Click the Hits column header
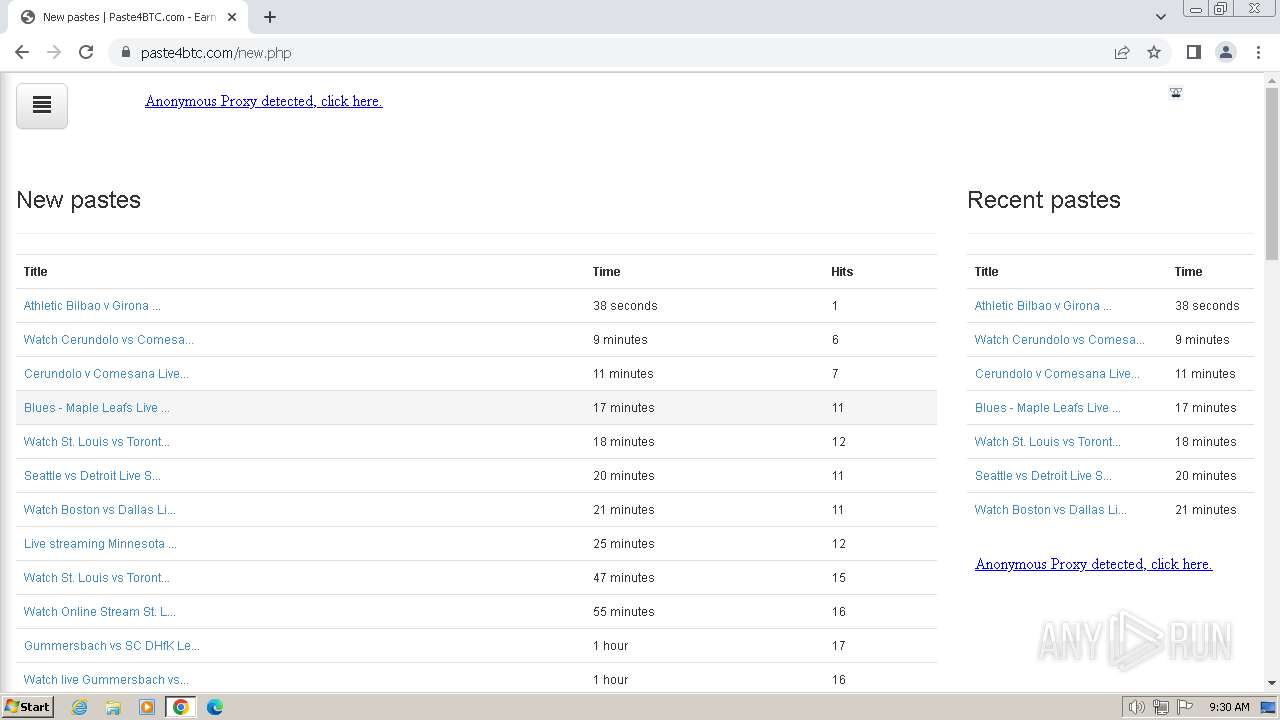The height and width of the screenshot is (720, 1280). (x=842, y=272)
